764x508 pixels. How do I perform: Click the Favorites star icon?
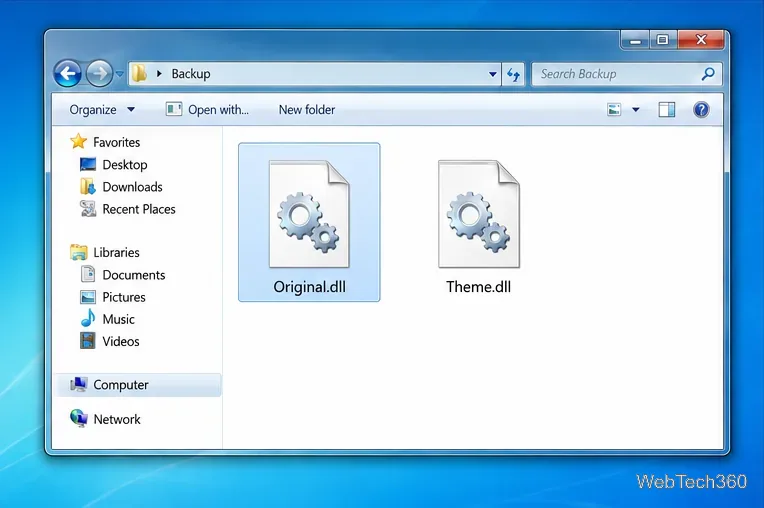coord(78,141)
